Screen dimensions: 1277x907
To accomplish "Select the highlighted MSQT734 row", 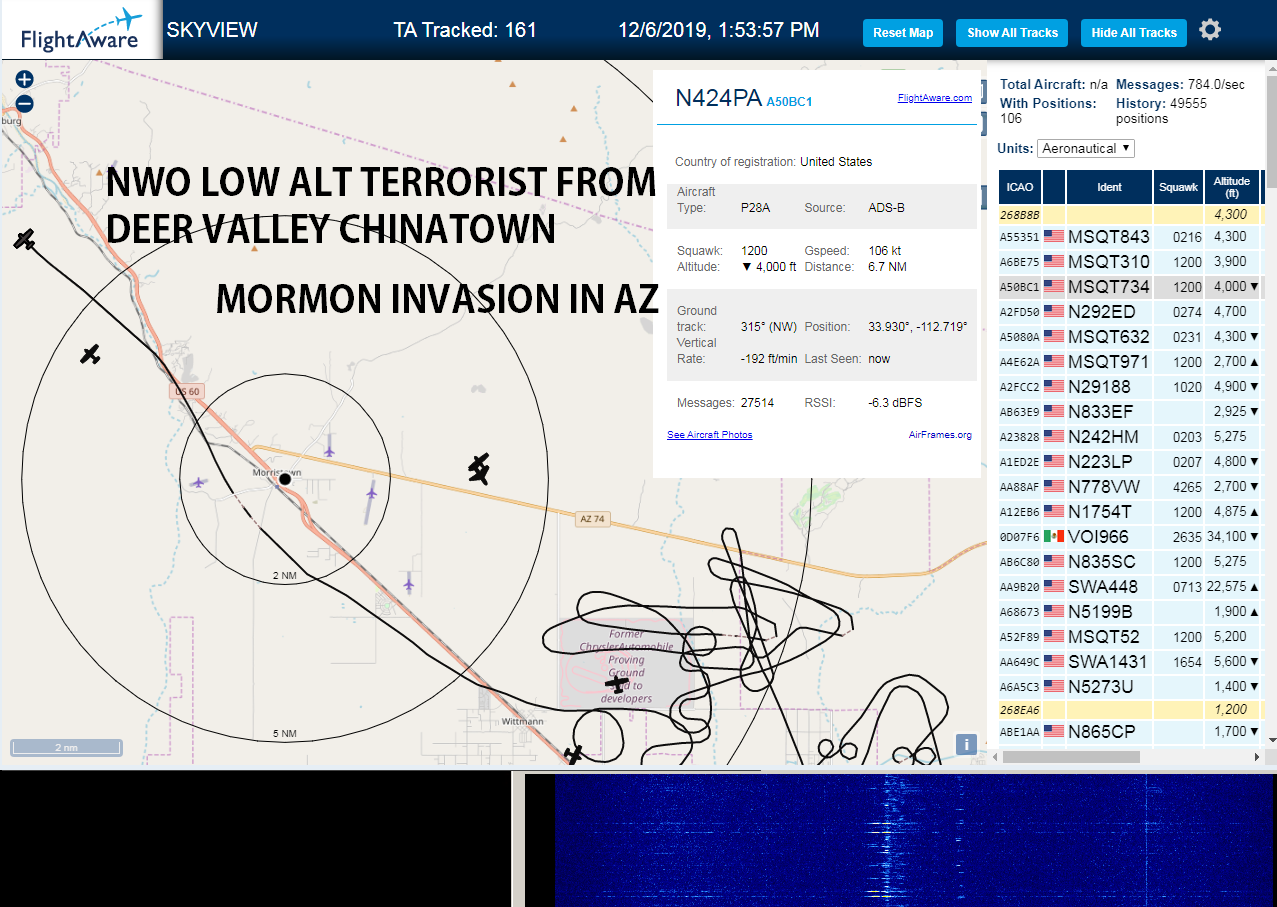I will (1130, 287).
